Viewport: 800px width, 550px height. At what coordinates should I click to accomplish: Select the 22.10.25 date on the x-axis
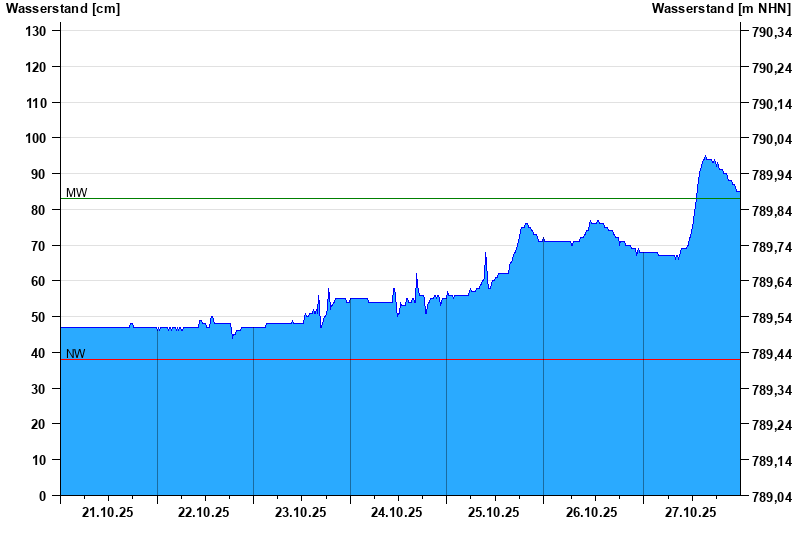pos(204,512)
